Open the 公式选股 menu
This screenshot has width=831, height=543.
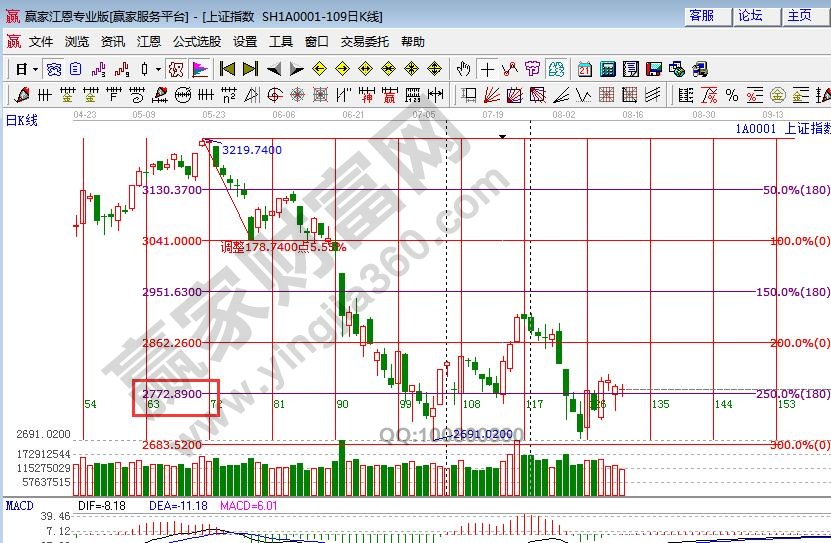click(197, 42)
